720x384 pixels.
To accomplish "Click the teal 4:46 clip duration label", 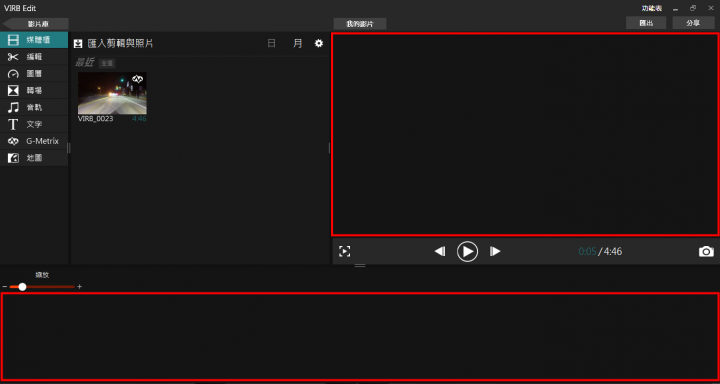I will (x=139, y=119).
